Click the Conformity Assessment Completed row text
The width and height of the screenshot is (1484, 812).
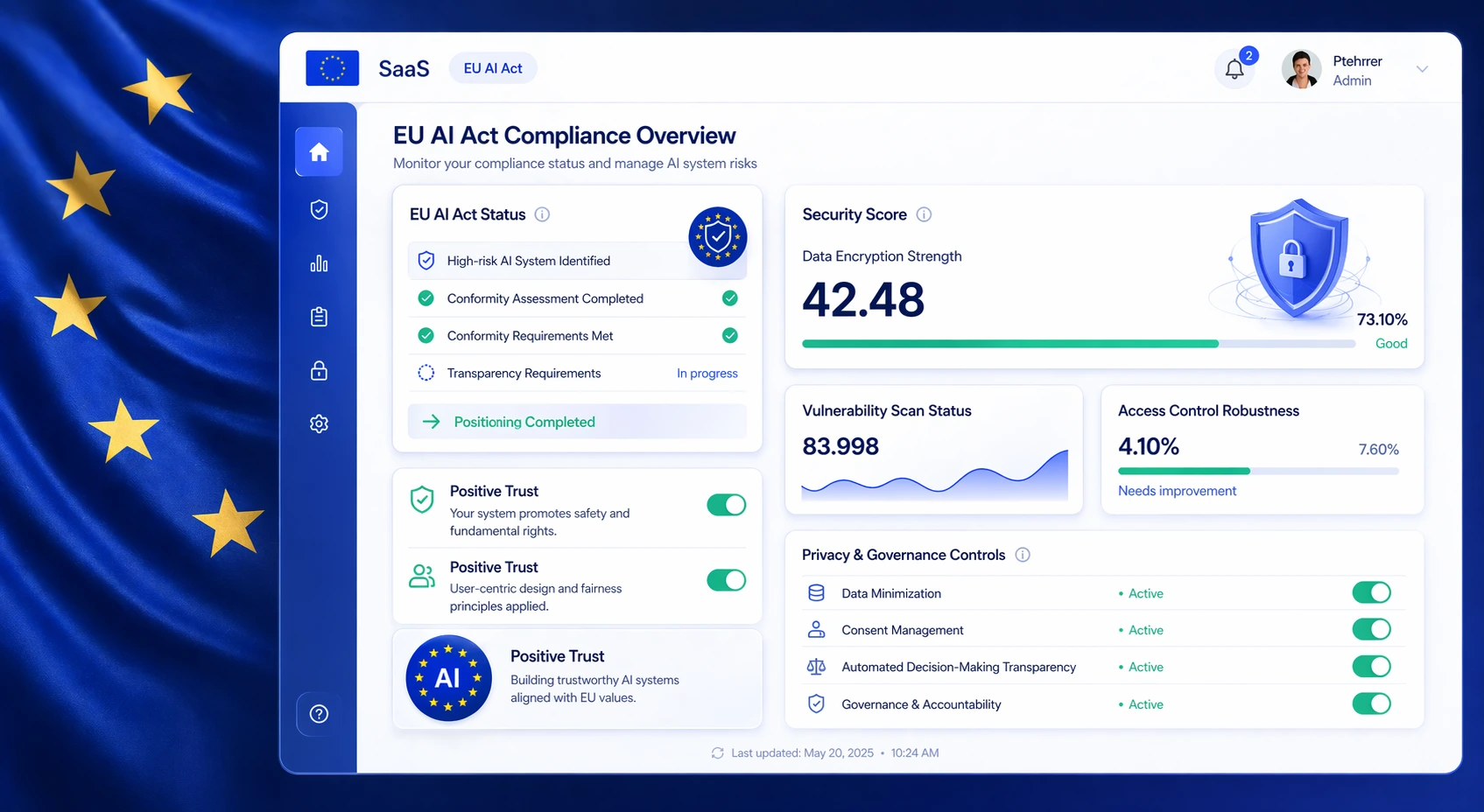click(545, 298)
